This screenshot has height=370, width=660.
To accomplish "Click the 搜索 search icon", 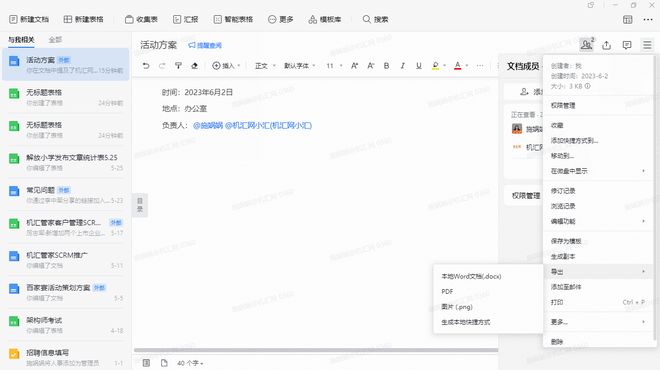I will (x=367, y=19).
